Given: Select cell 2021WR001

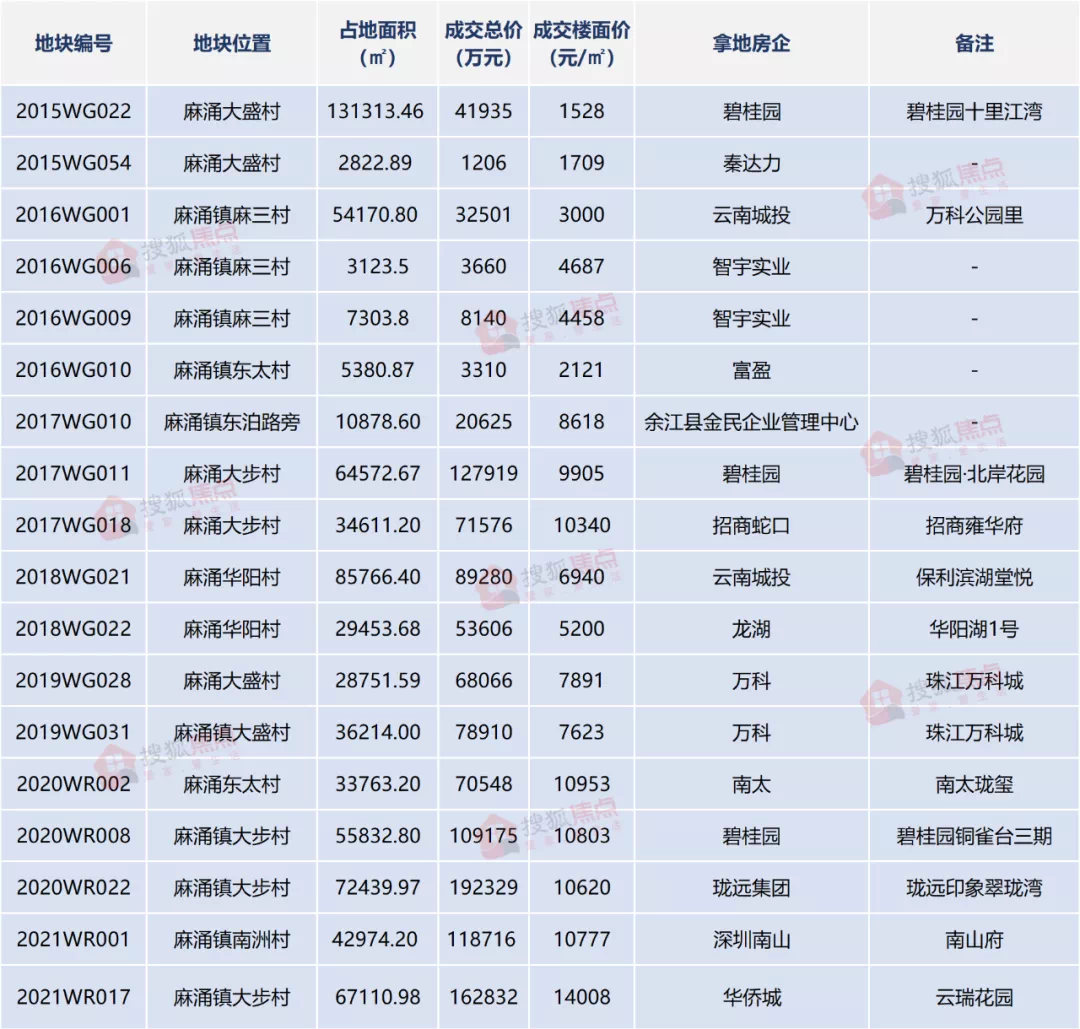Looking at the screenshot, I should [x=74, y=939].
